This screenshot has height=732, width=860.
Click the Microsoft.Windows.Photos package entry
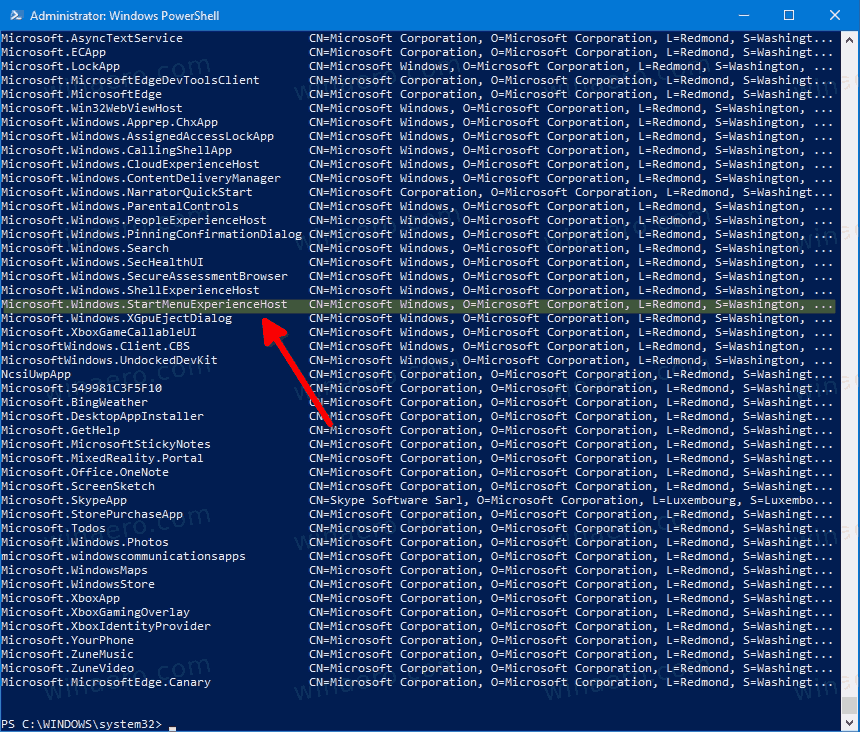point(81,542)
